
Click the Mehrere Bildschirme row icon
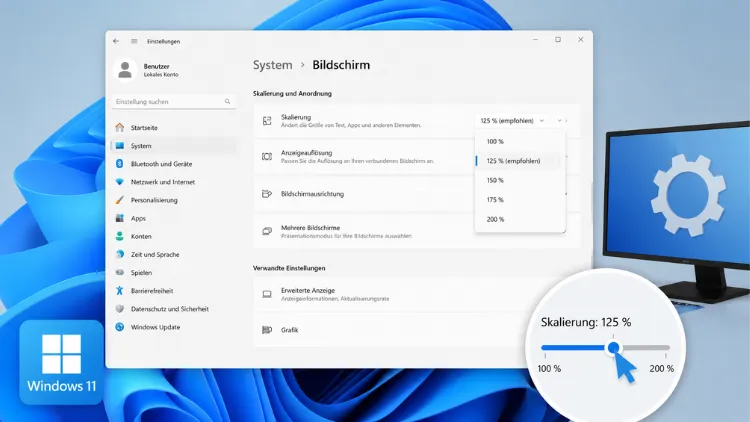pyautogui.click(x=267, y=231)
